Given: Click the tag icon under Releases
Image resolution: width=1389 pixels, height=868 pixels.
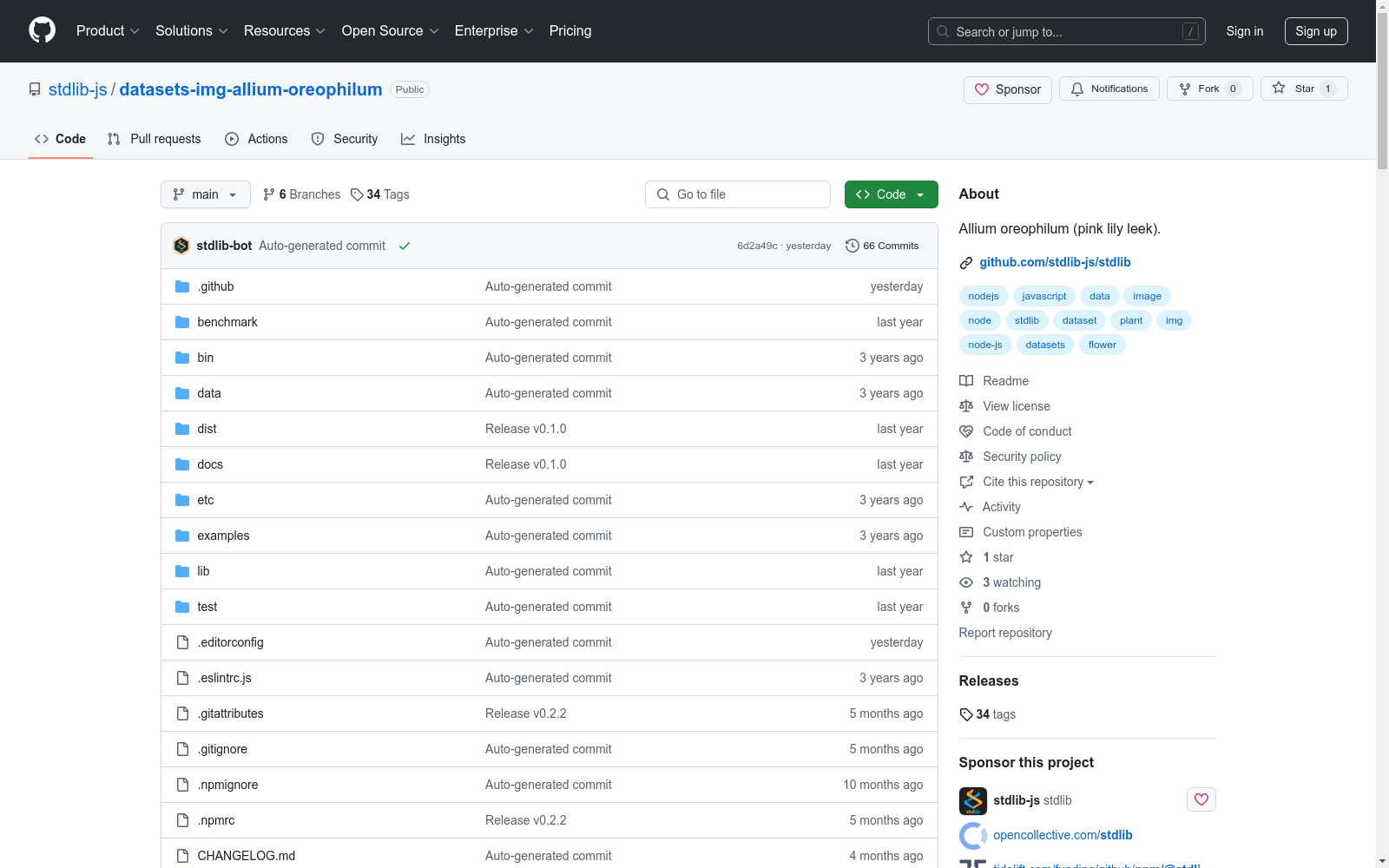Looking at the screenshot, I should click(966, 714).
